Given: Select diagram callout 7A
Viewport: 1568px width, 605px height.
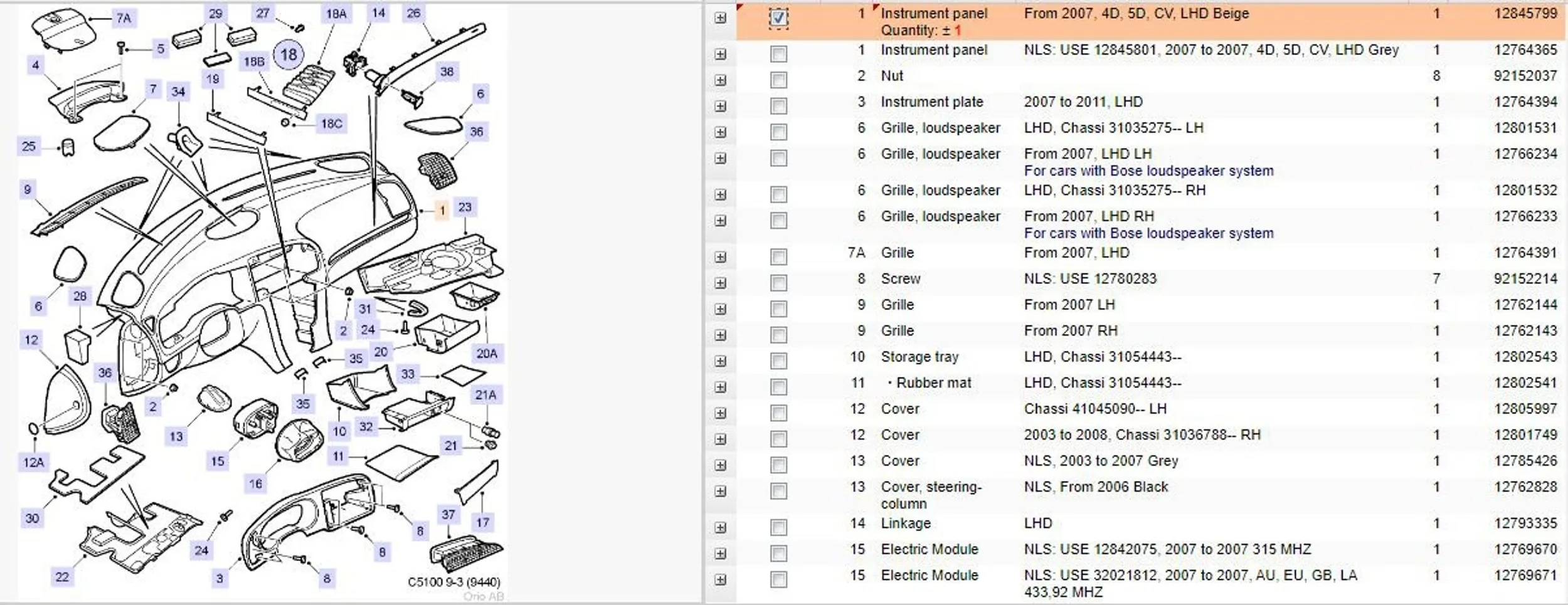Looking at the screenshot, I should [x=124, y=18].
